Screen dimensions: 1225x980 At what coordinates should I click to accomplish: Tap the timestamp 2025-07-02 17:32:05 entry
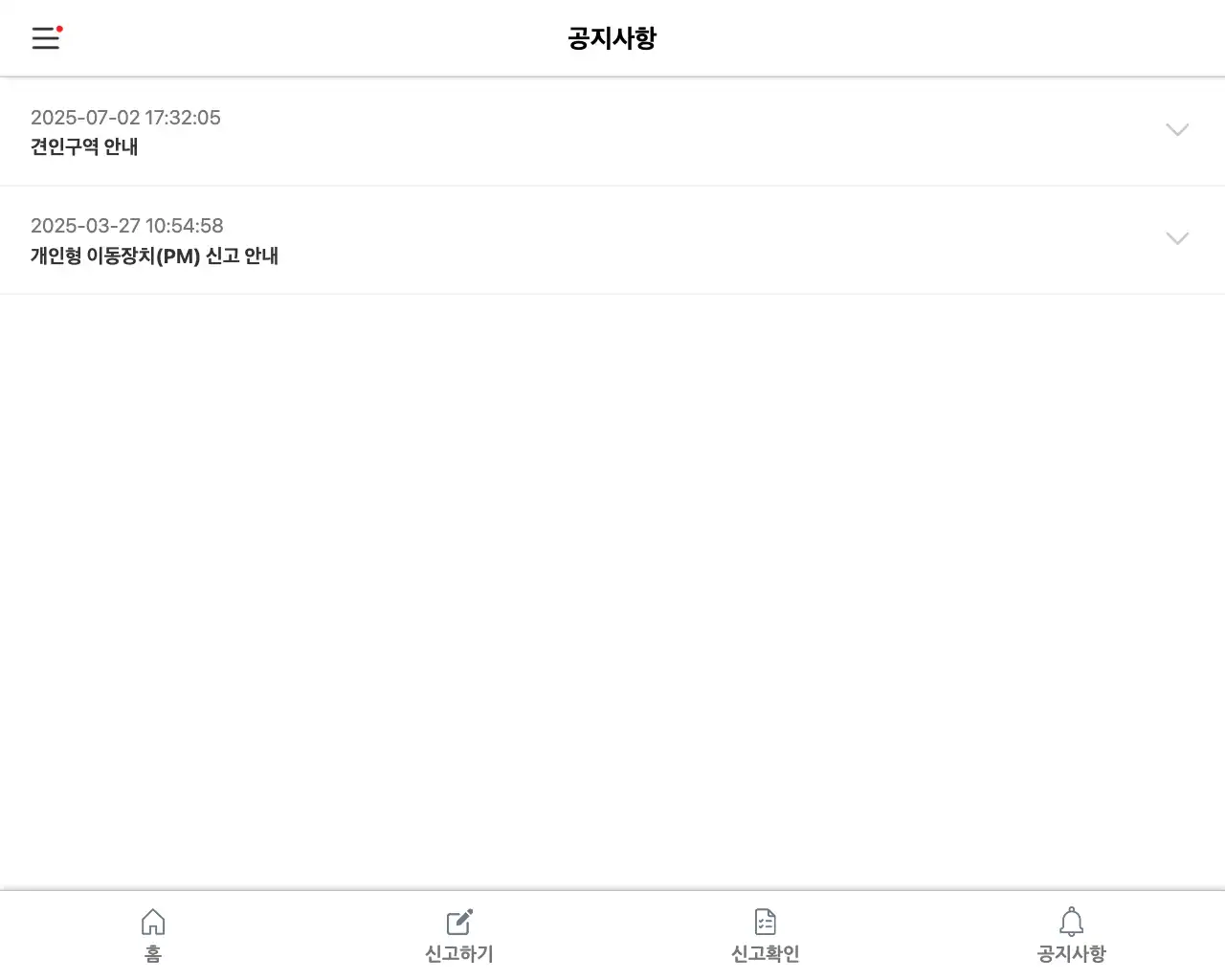(125, 117)
